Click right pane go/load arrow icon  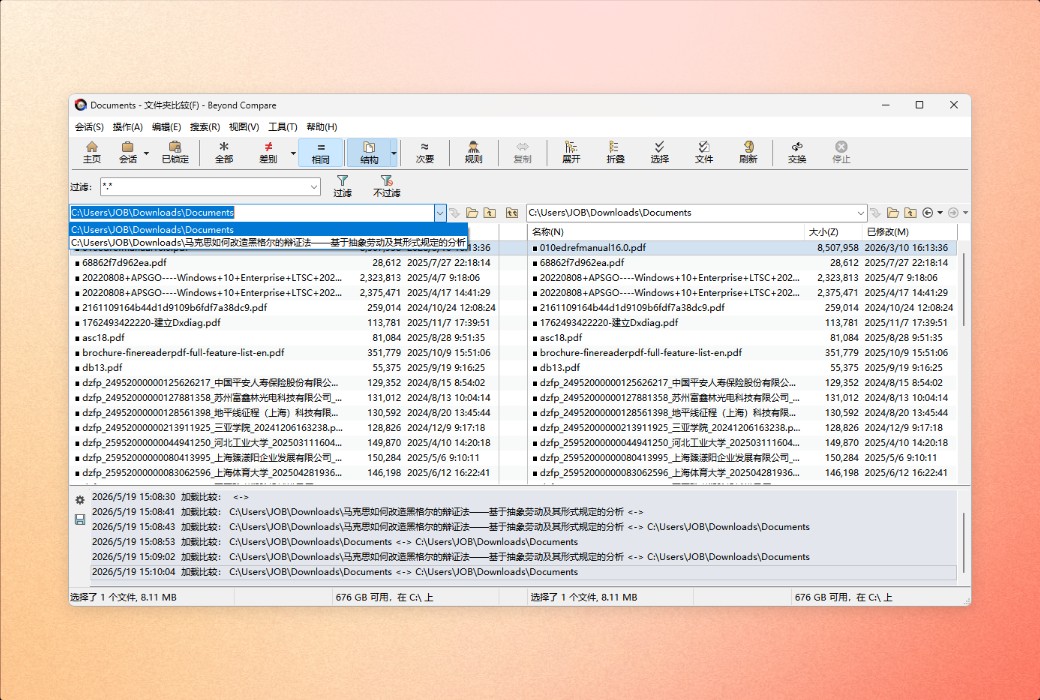tap(876, 213)
